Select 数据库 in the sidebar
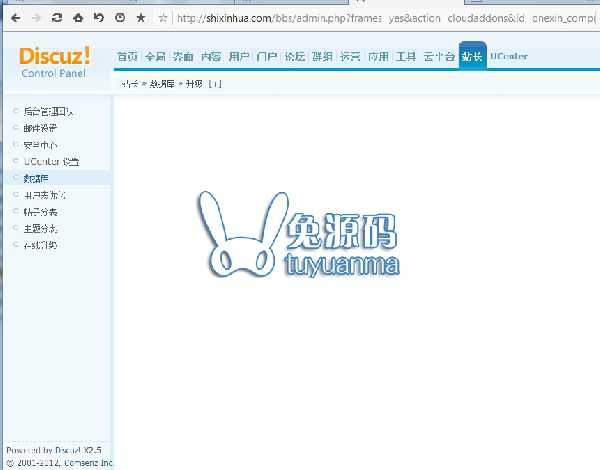The image size is (600, 470). pyautogui.click(x=36, y=178)
